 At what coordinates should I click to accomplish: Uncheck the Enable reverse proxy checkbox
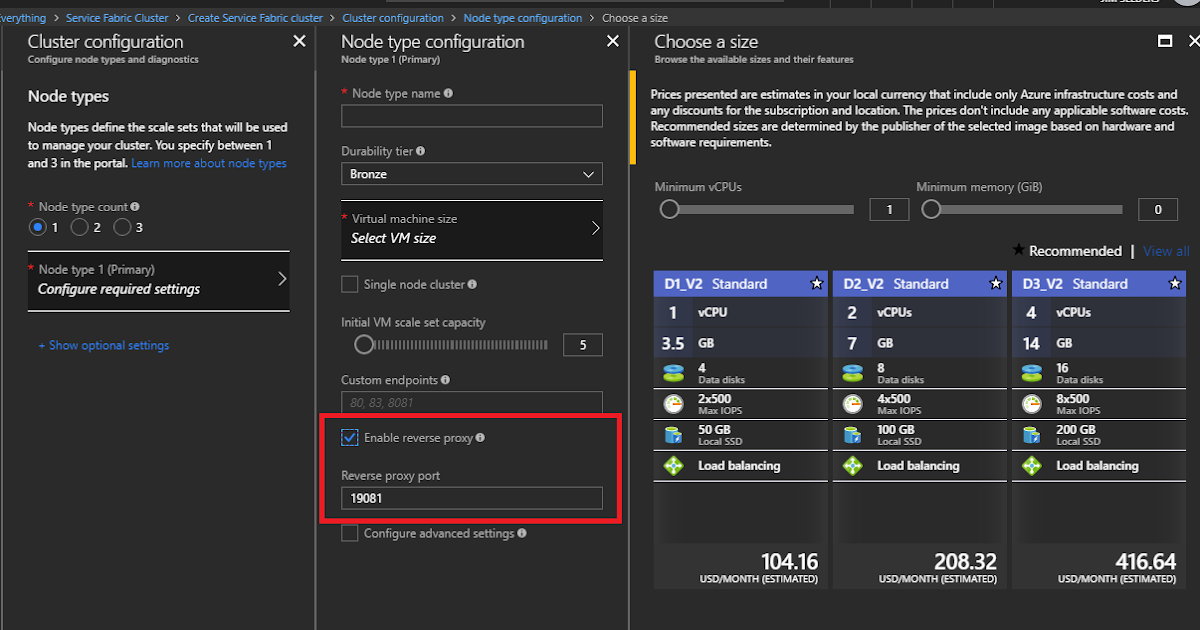pos(350,437)
